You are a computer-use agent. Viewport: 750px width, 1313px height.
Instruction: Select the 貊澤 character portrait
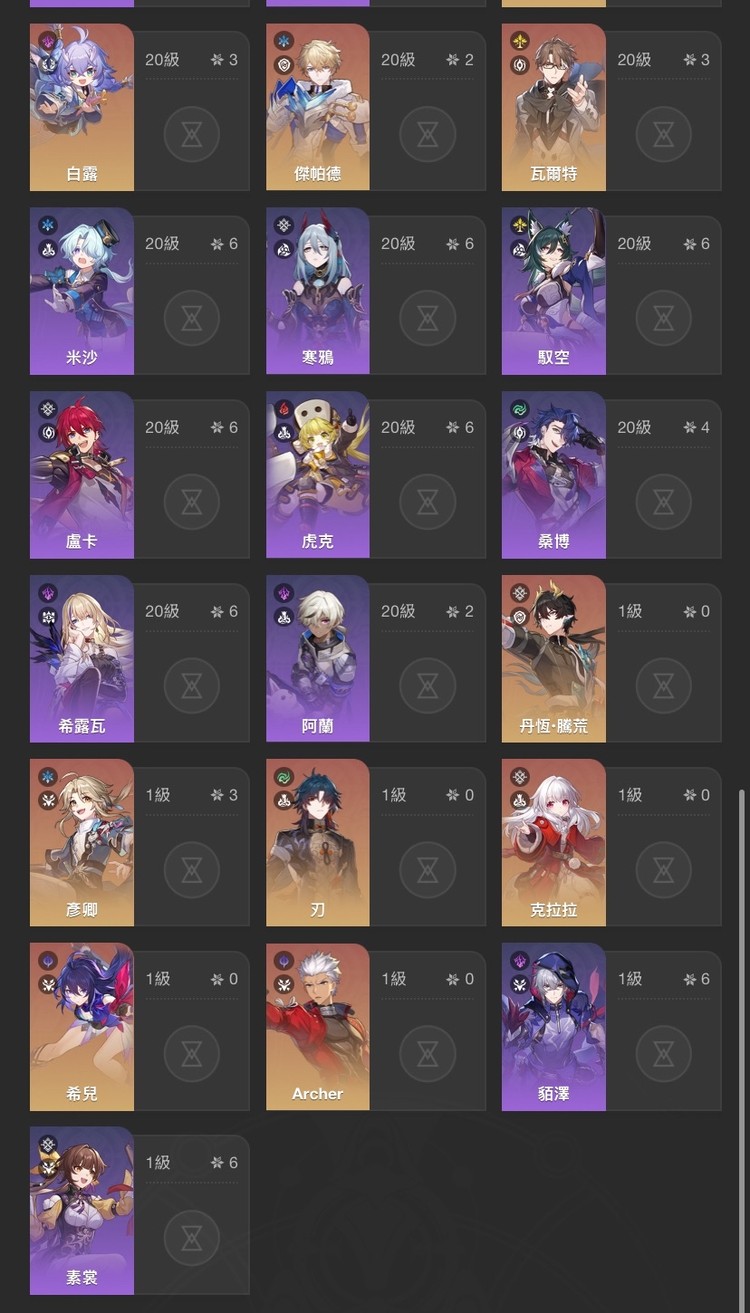coord(554,1027)
